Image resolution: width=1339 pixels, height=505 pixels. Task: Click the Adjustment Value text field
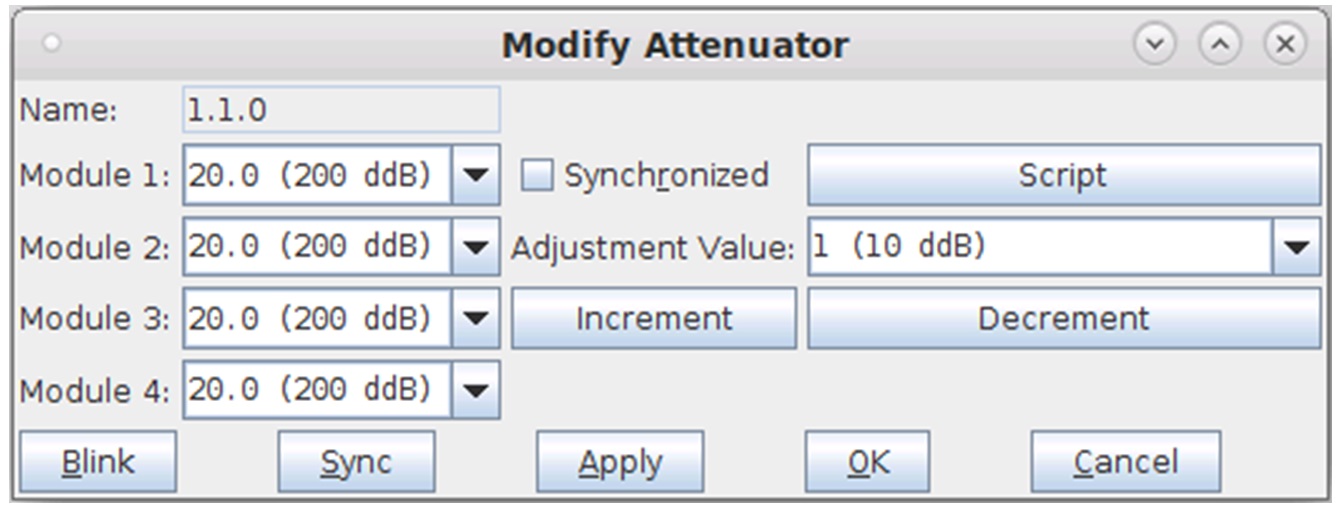point(1038,247)
